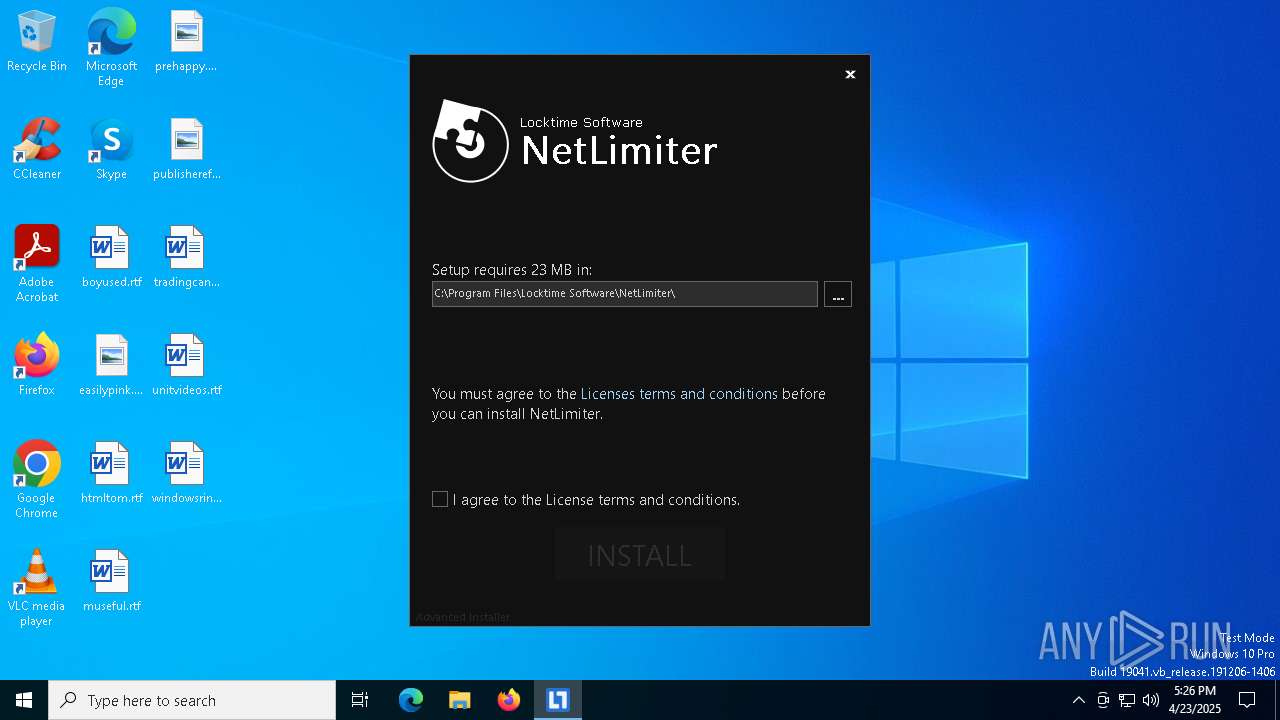This screenshot has height=720, width=1280.
Task: Click the taskbar search box
Action: pos(192,700)
